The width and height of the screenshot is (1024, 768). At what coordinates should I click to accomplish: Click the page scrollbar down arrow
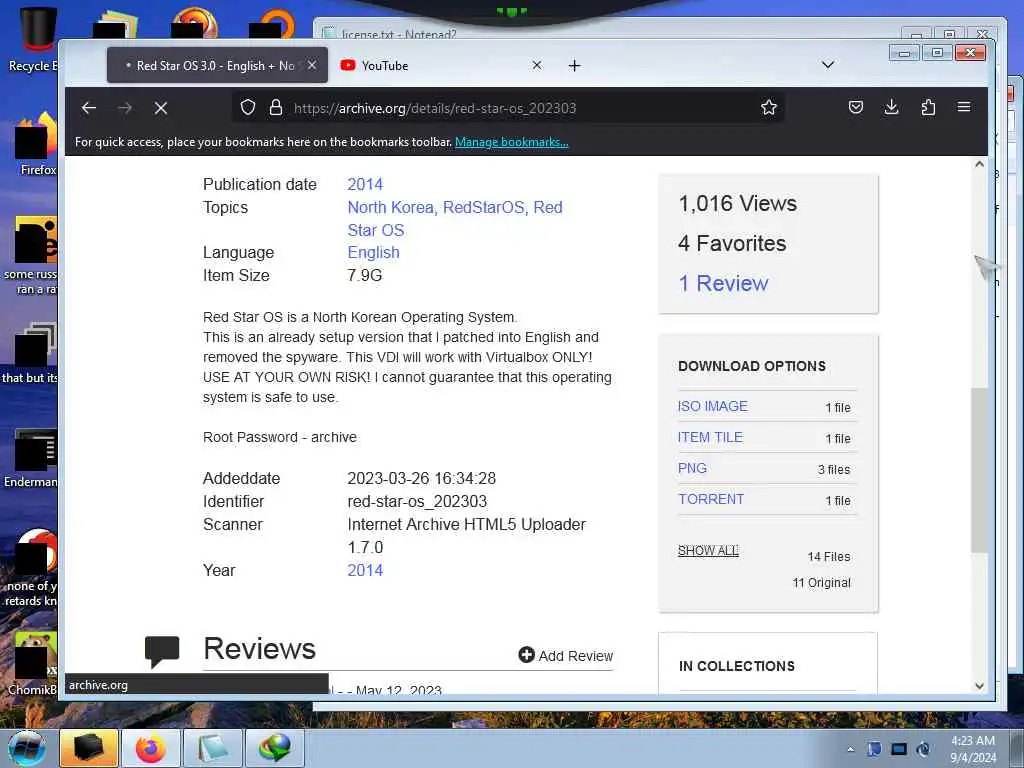pos(979,686)
